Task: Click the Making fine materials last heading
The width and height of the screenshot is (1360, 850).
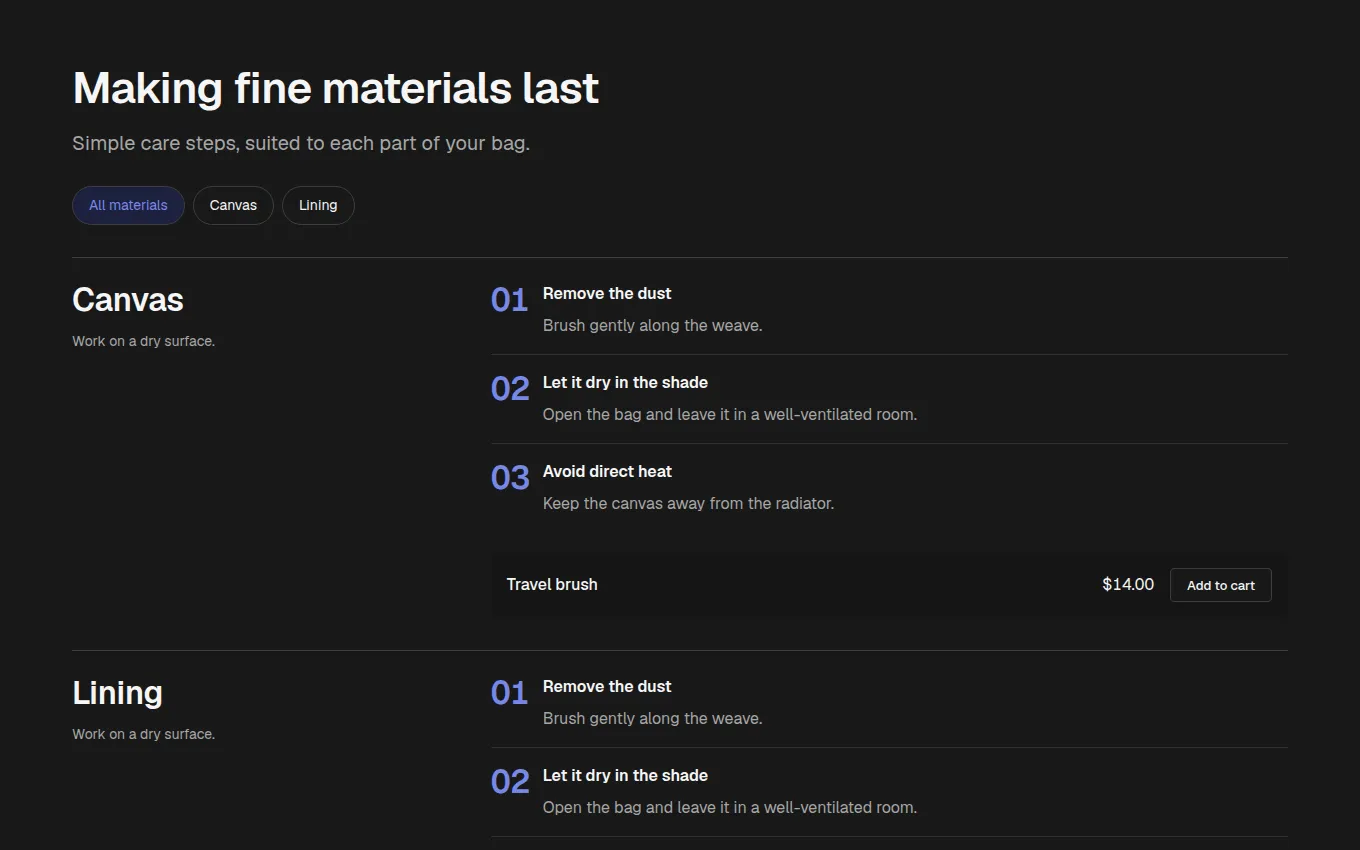Action: pos(336,88)
